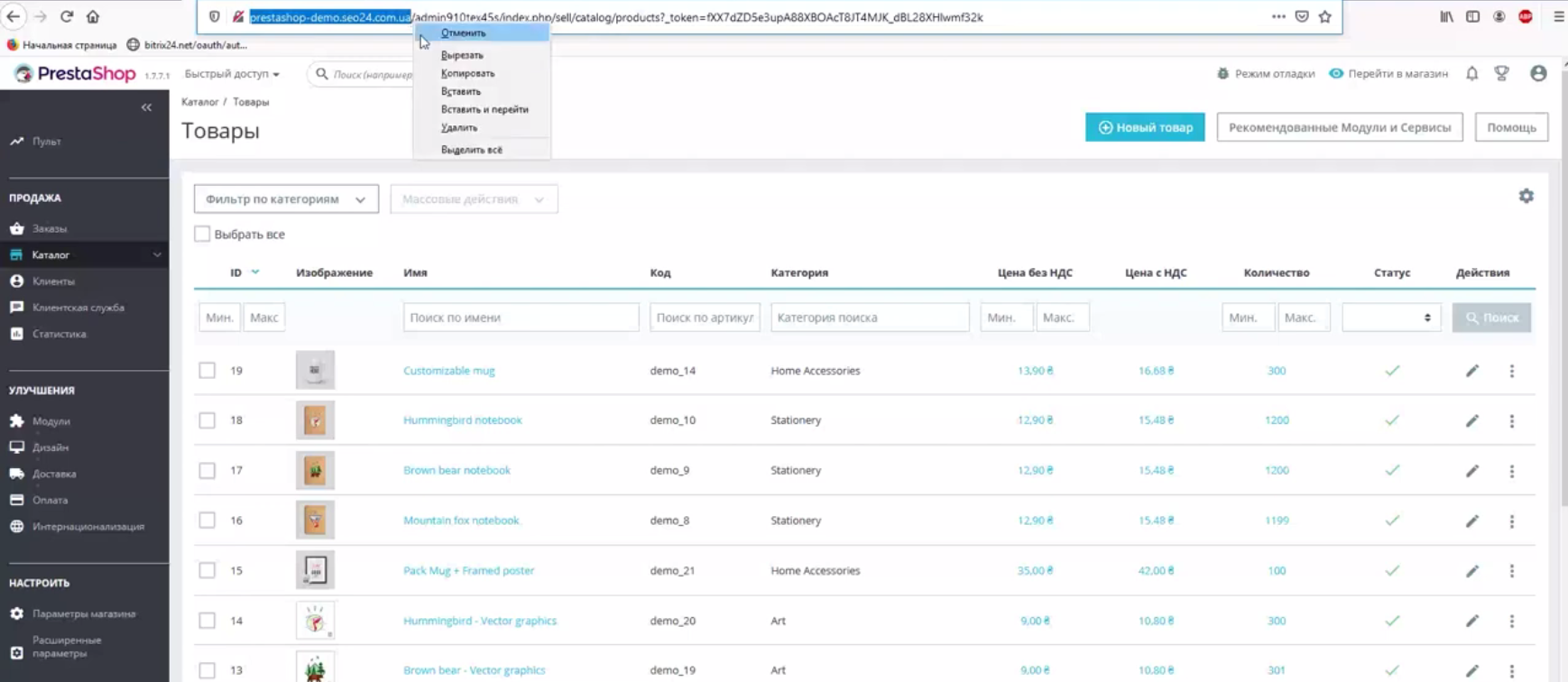
Task: Sort products by ID column arrow
Action: tap(255, 272)
